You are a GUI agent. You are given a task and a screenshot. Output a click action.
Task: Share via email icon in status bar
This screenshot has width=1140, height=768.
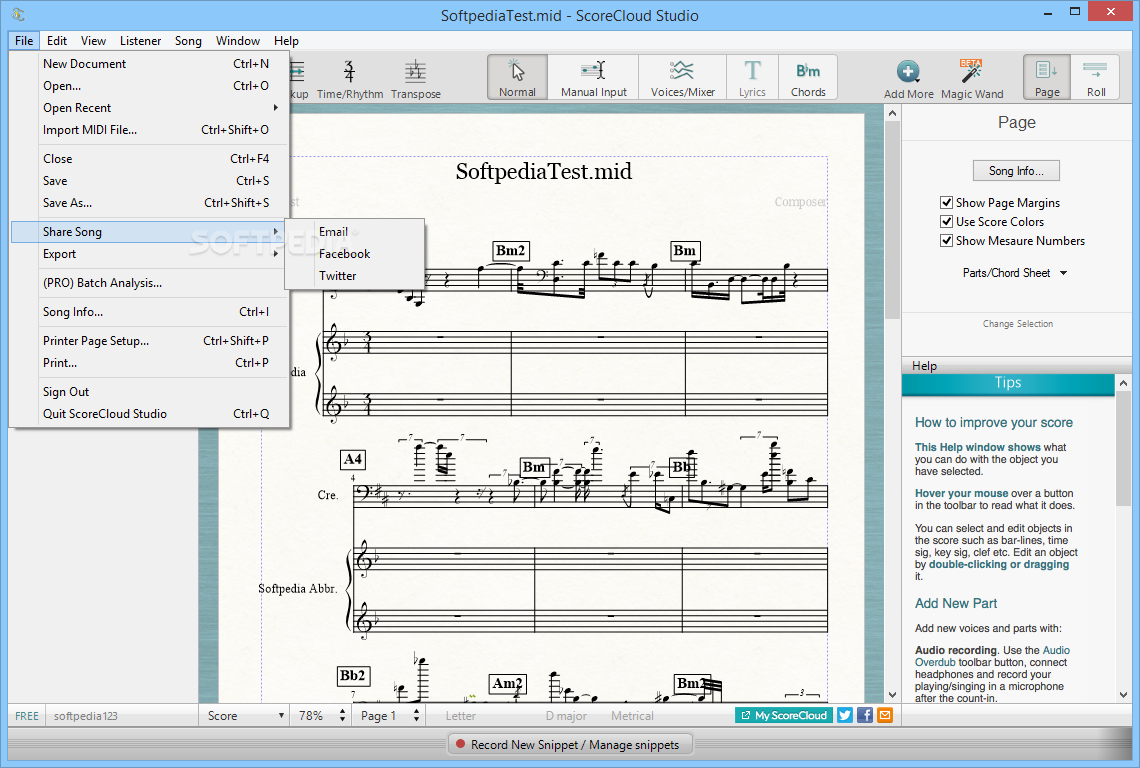click(x=885, y=716)
